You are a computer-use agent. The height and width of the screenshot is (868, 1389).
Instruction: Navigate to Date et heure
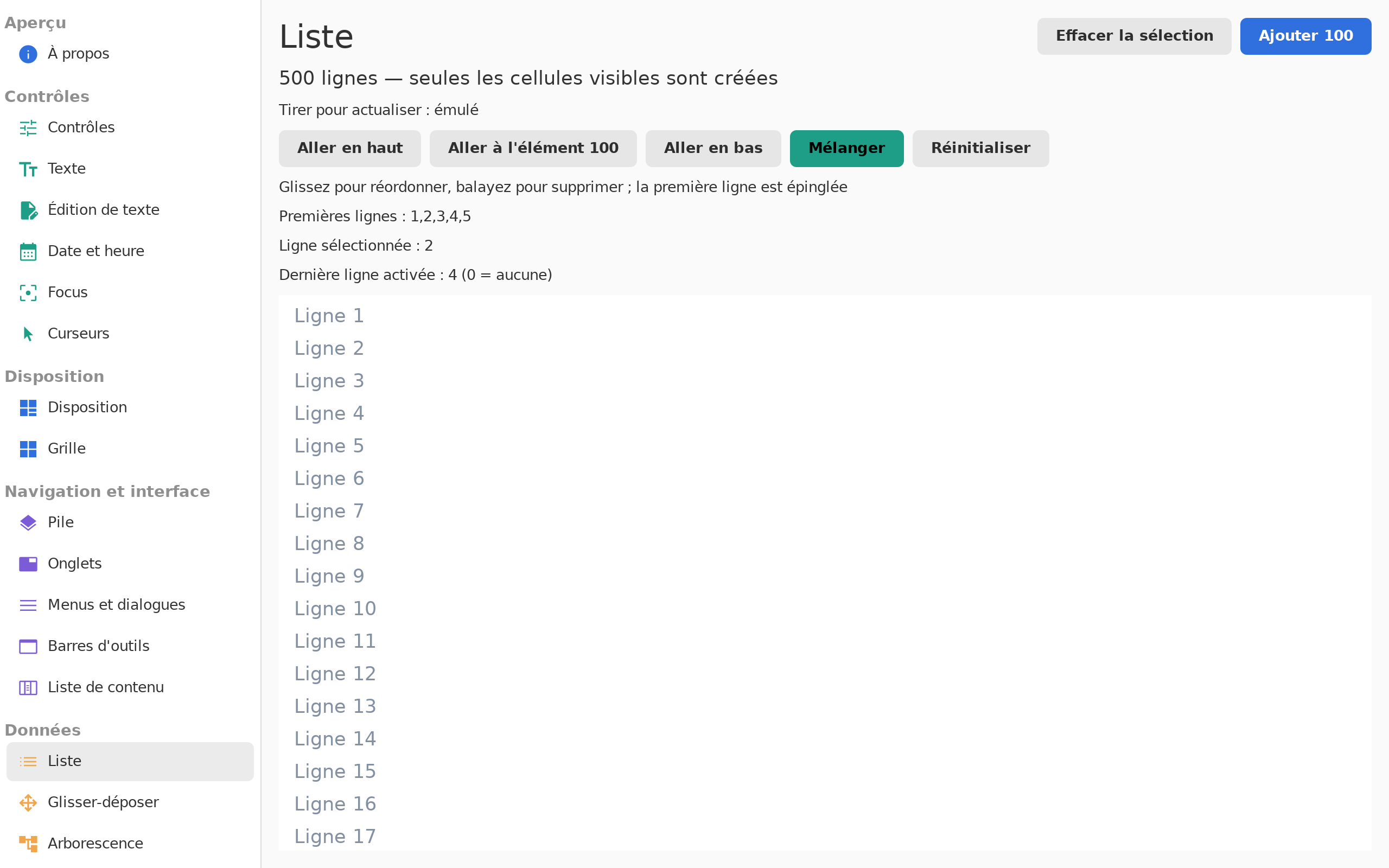[130, 251]
